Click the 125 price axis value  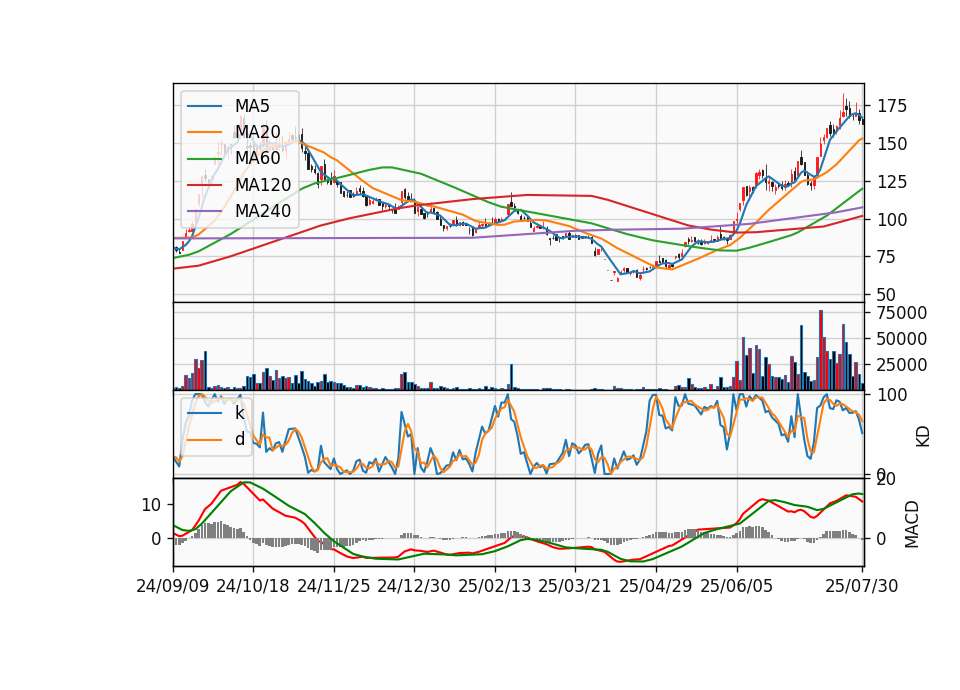(892, 182)
